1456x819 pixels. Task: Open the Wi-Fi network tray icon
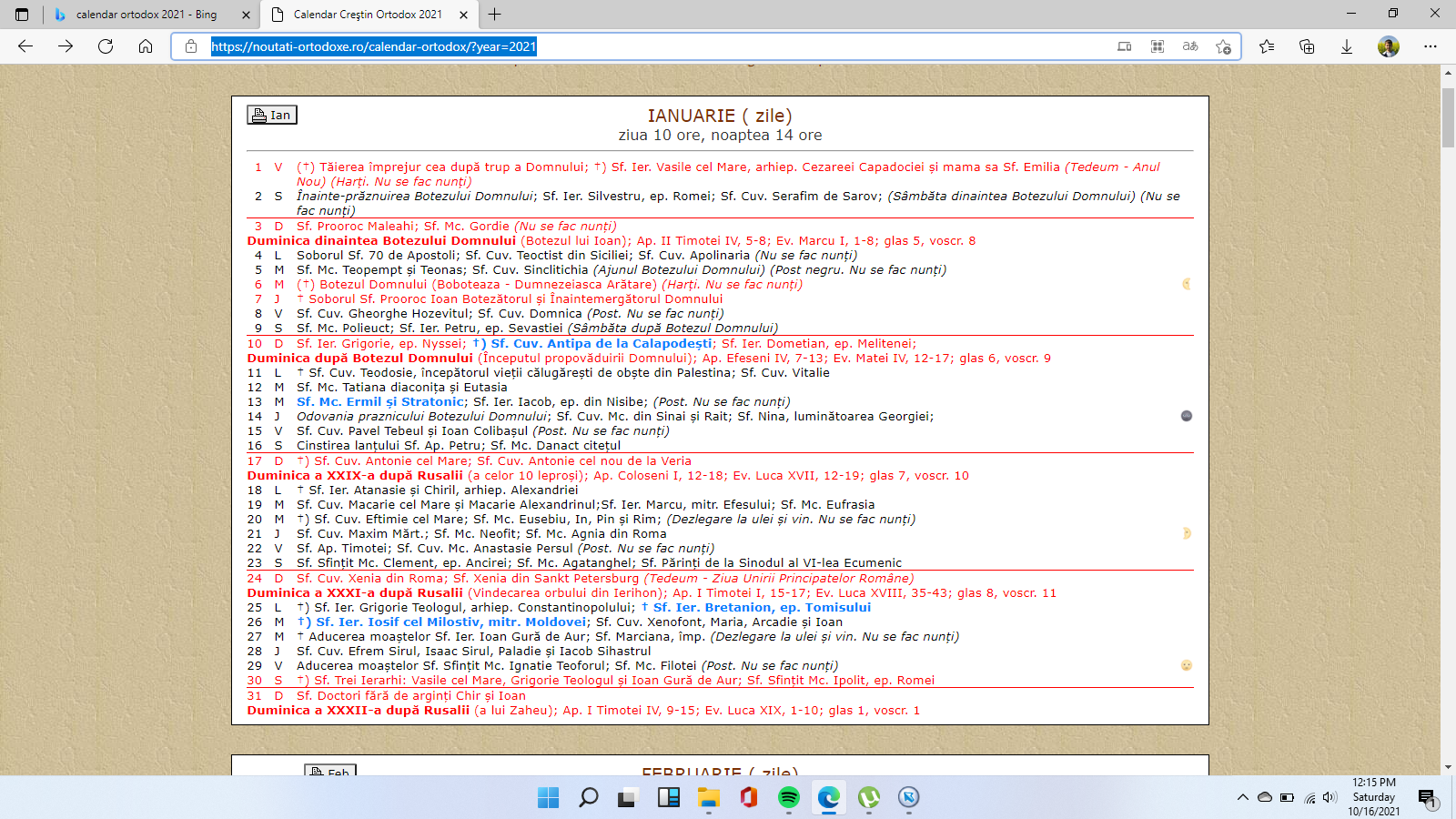(1309, 797)
